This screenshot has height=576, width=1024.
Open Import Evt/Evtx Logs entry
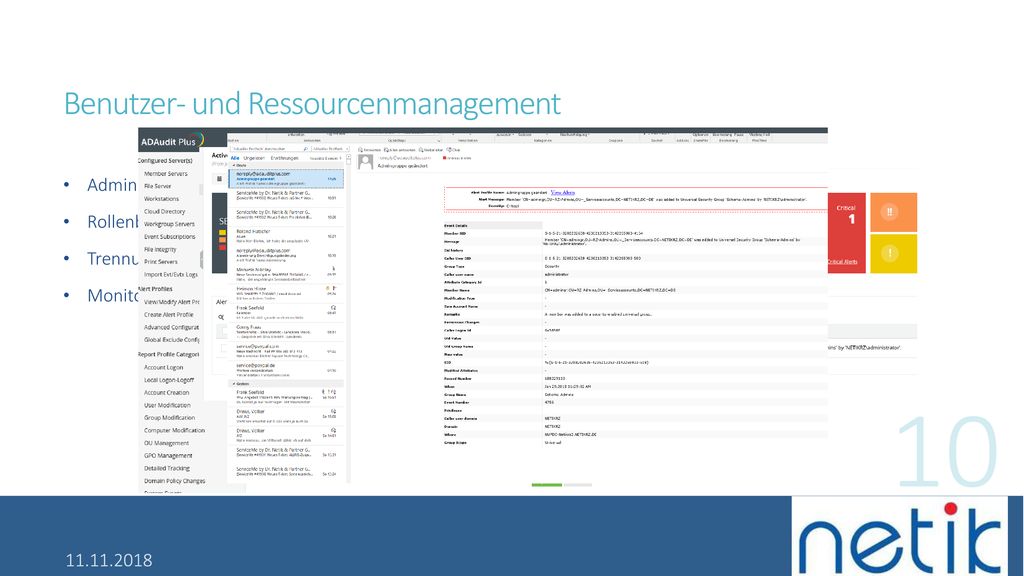pos(170,274)
